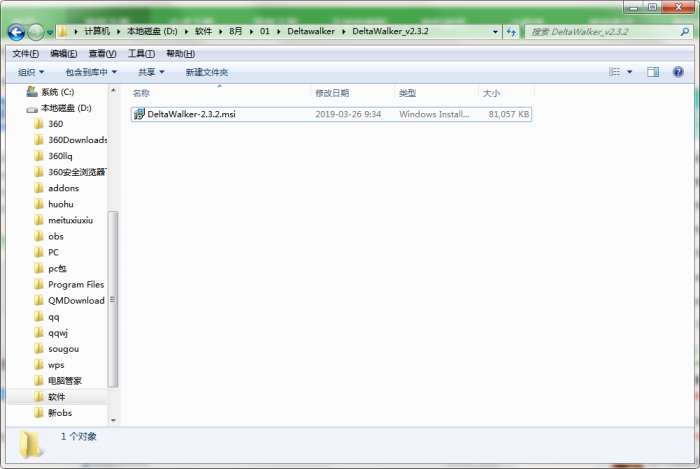Toggle the preview pane icon
The height and width of the screenshot is (469, 700).
(x=653, y=72)
